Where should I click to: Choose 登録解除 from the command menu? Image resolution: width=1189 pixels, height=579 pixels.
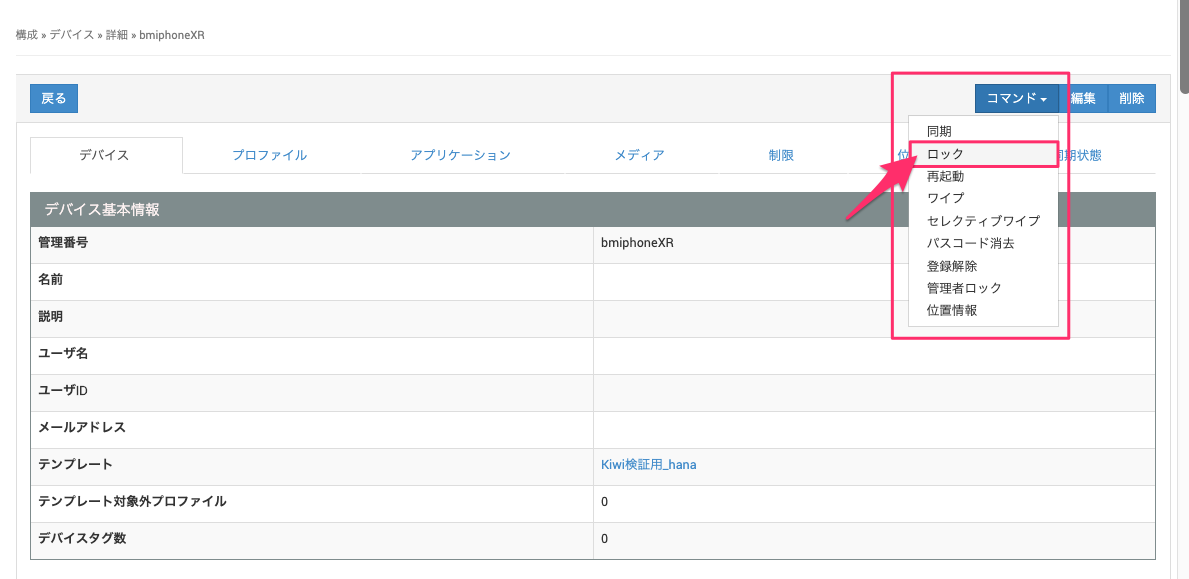[952, 266]
